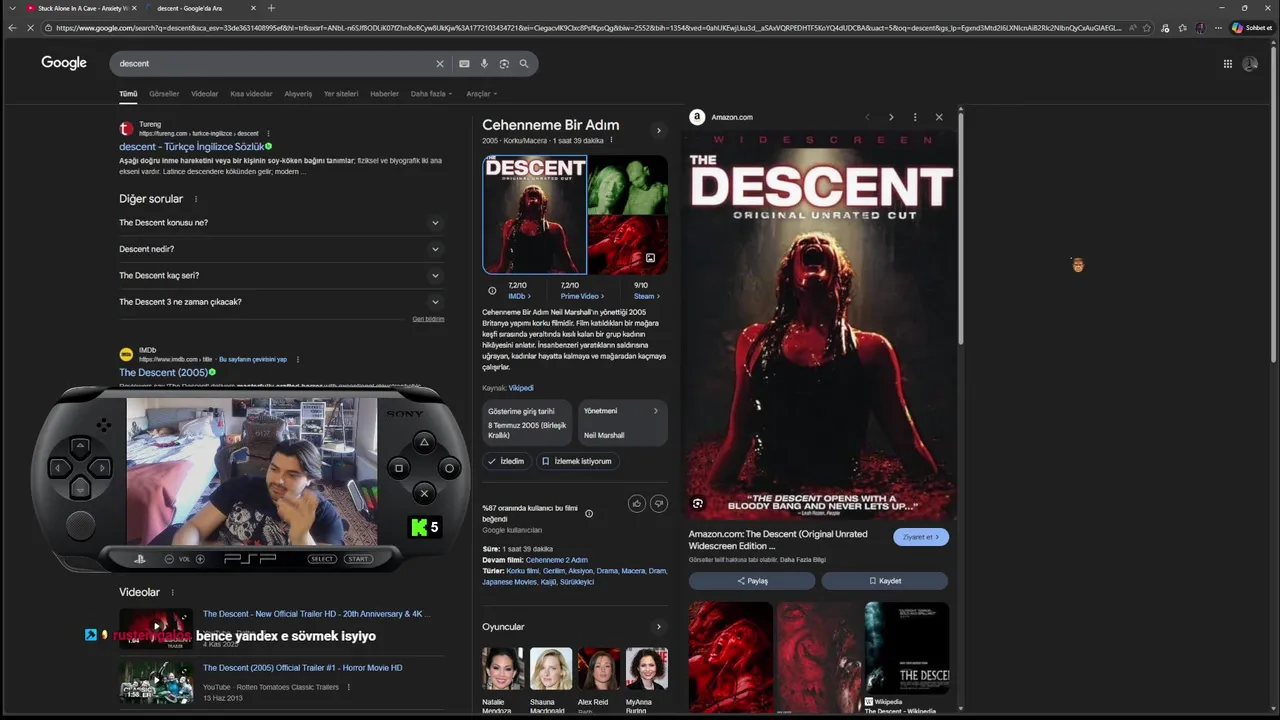Give thumbs down to the film
This screenshot has width=1280, height=720.
[658, 503]
